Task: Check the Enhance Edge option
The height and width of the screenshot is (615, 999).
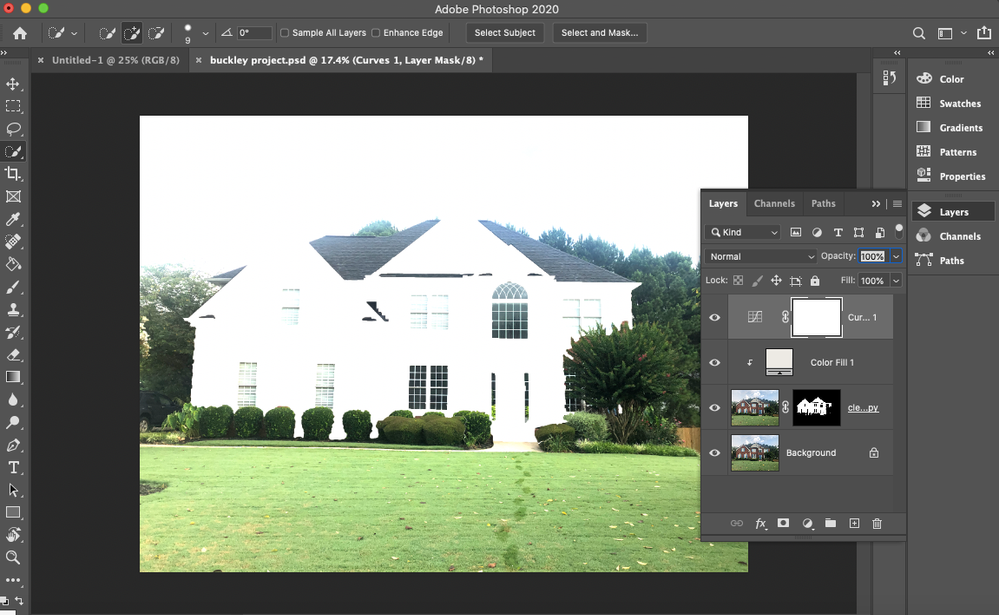Action: point(377,32)
